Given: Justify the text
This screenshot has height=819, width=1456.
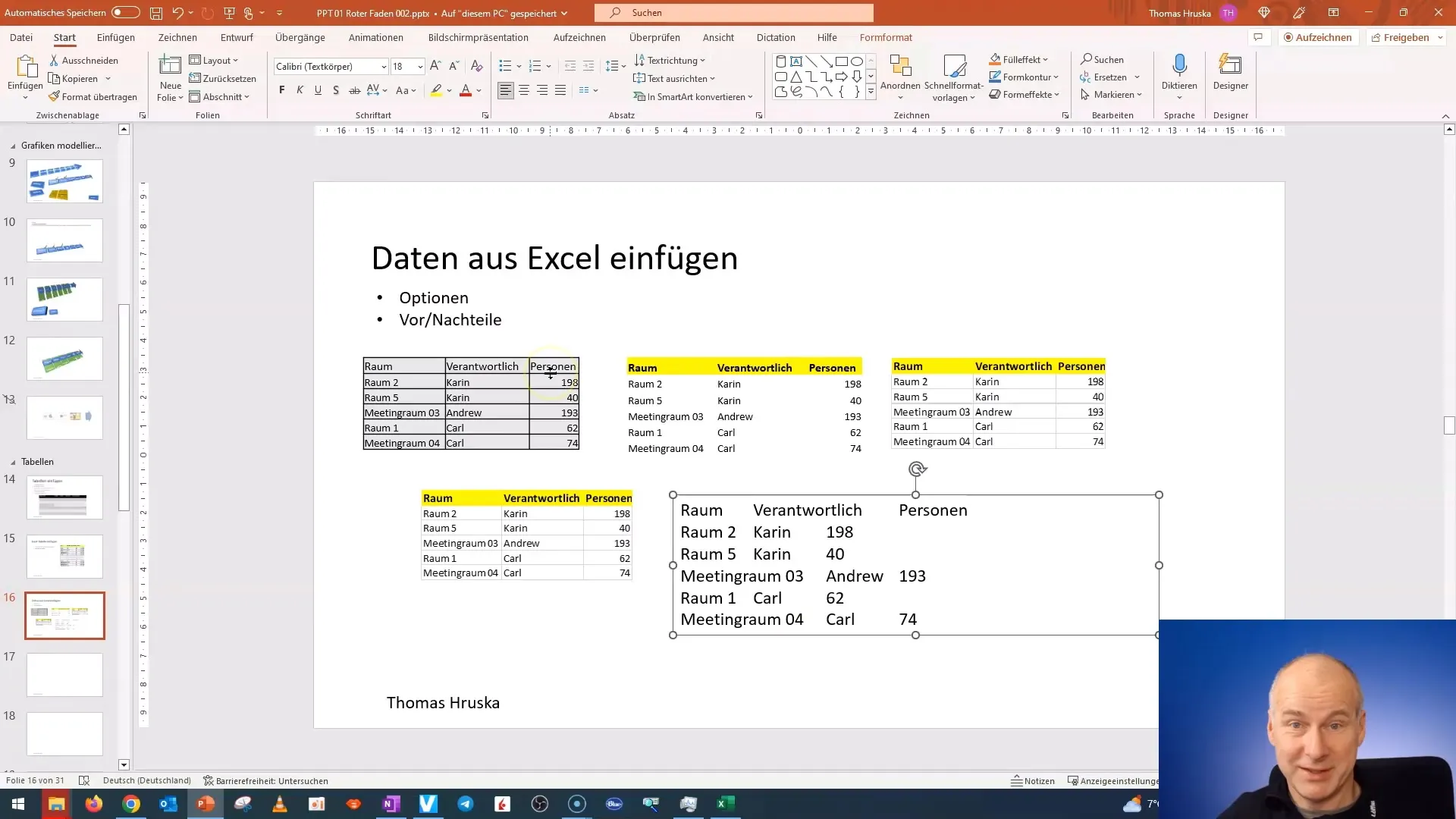Looking at the screenshot, I should point(560,90).
